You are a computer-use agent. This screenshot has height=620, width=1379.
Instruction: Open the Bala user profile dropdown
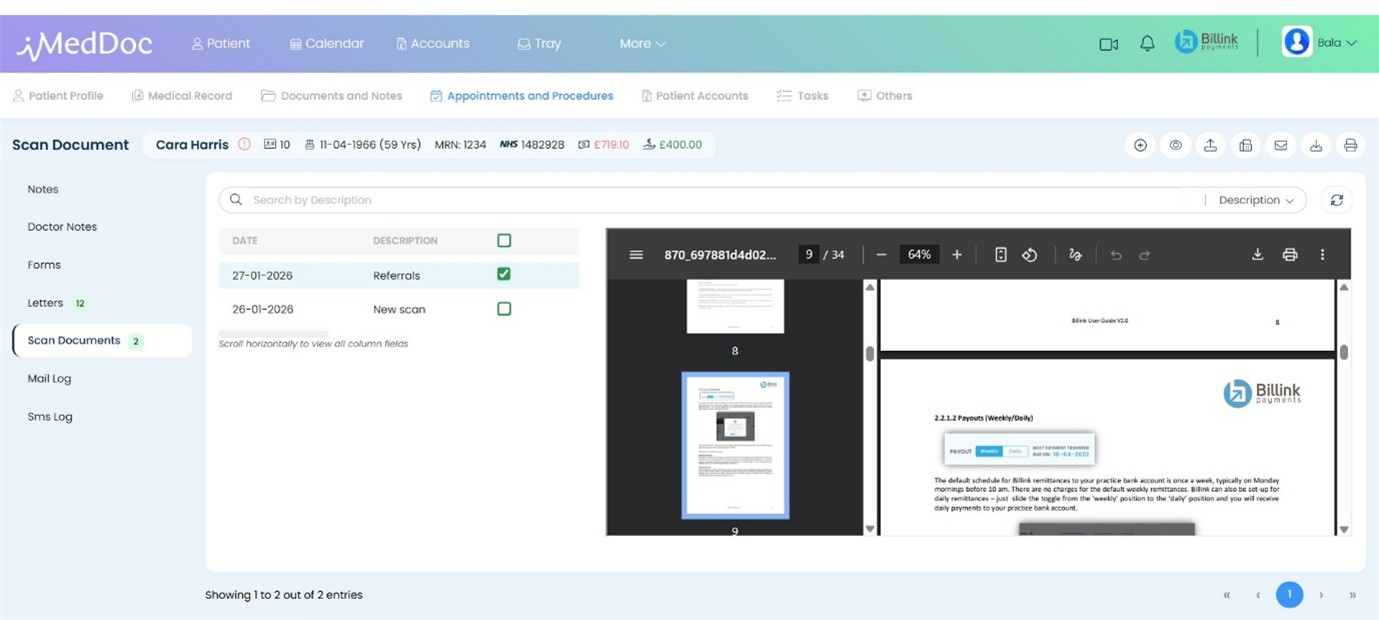pyautogui.click(x=1319, y=43)
